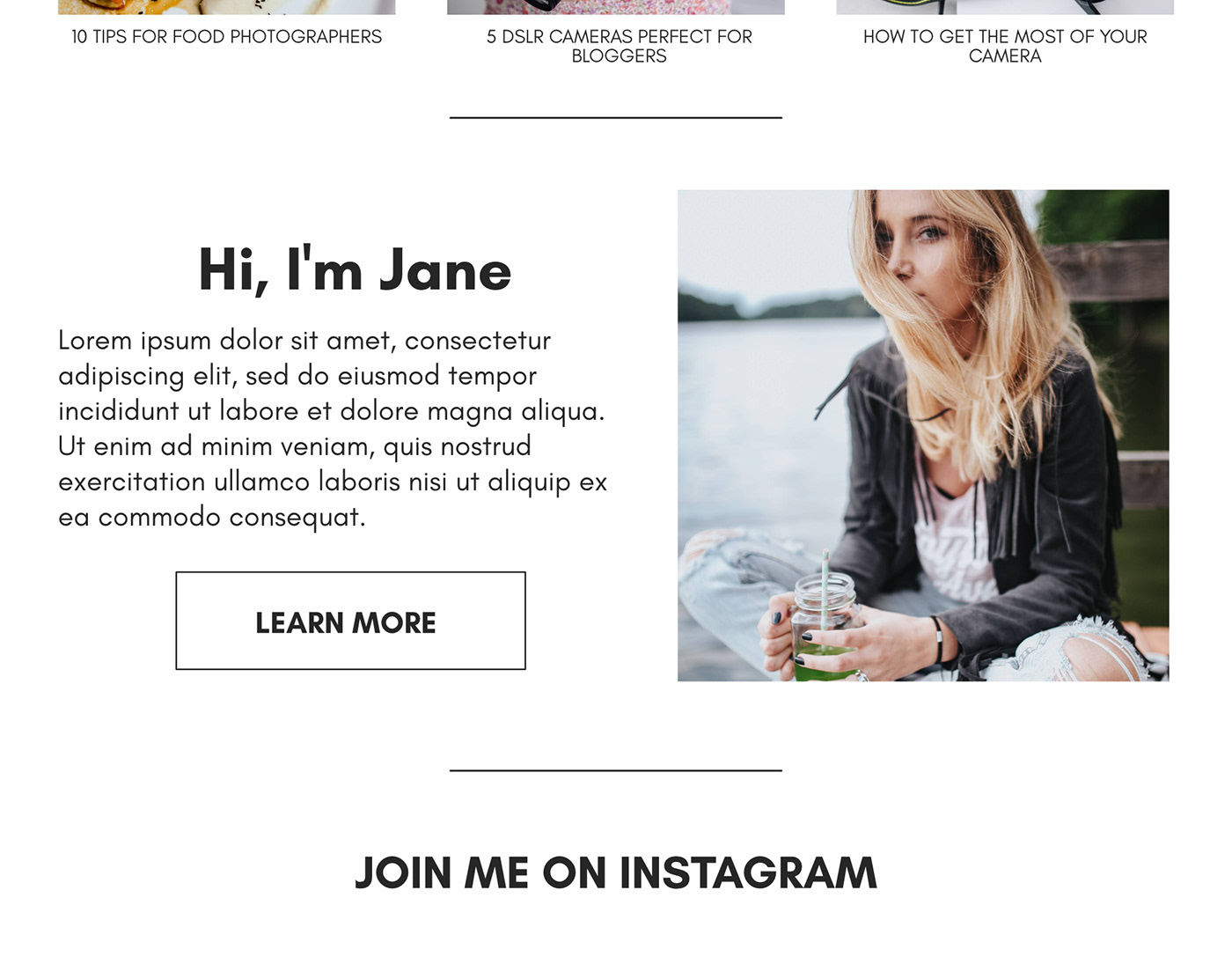Open the "10 Tips for Food Photographers" post
The image size is (1232, 964).
[226, 37]
